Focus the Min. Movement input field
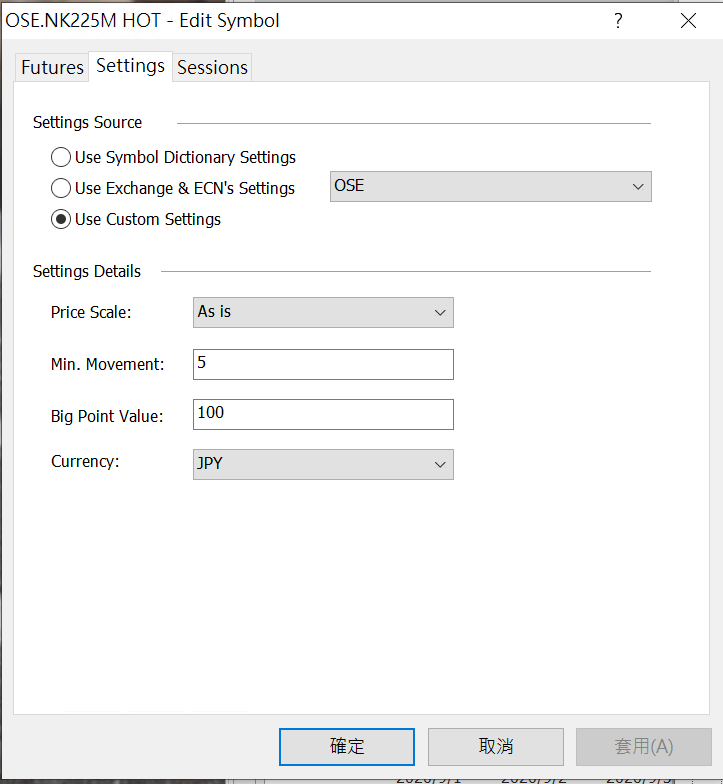Viewport: 723px width, 784px height. pos(323,364)
